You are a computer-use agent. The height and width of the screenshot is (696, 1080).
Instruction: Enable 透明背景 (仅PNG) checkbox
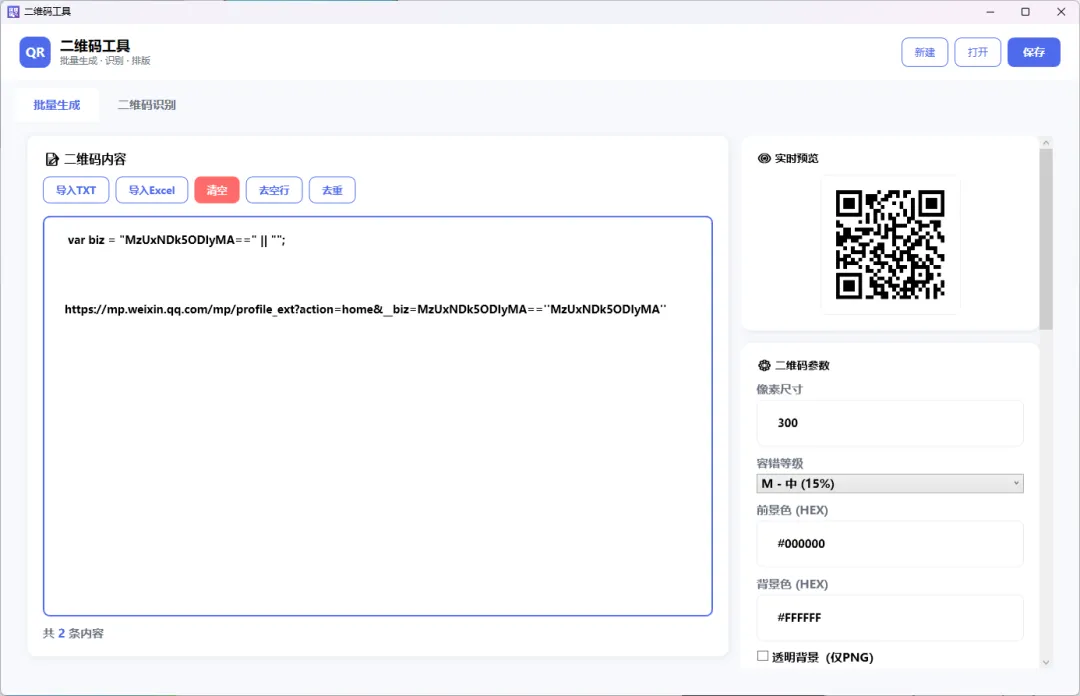762,656
